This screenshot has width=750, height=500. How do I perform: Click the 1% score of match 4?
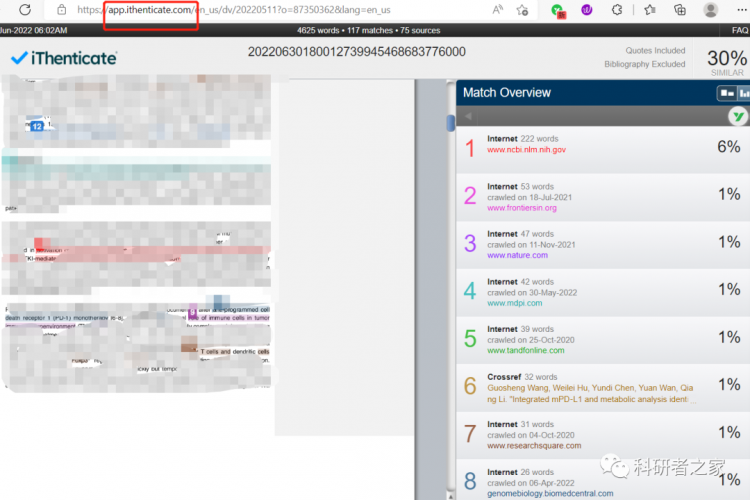coord(729,289)
